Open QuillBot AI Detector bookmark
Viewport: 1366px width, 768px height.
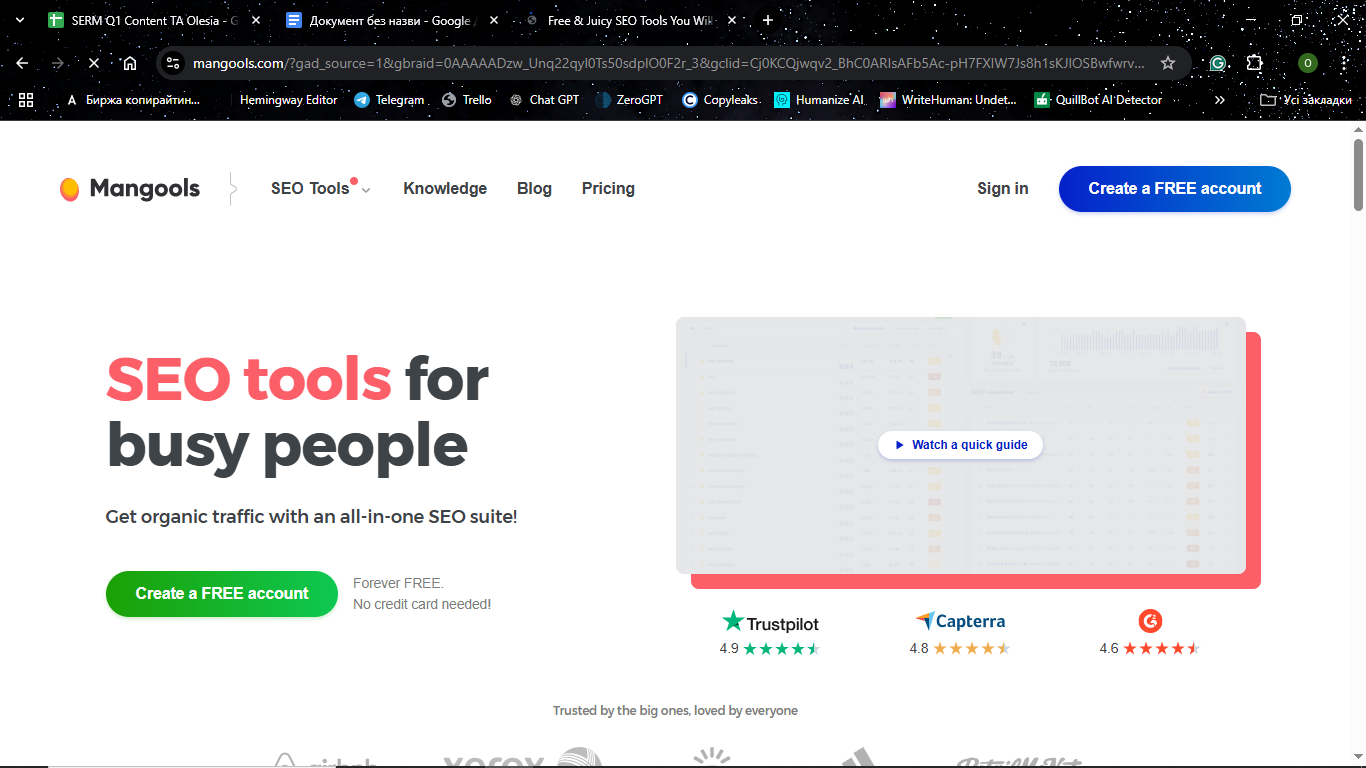(1098, 100)
